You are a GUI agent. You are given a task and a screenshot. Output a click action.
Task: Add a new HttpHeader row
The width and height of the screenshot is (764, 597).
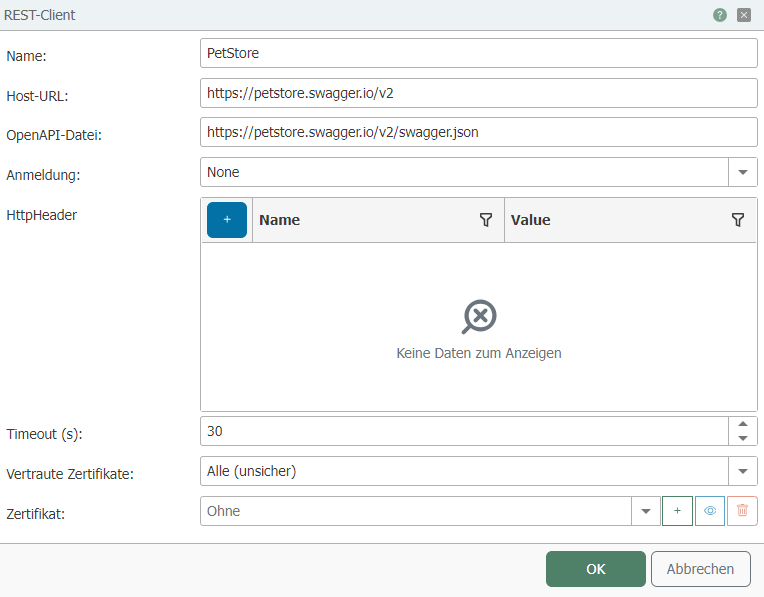click(227, 220)
